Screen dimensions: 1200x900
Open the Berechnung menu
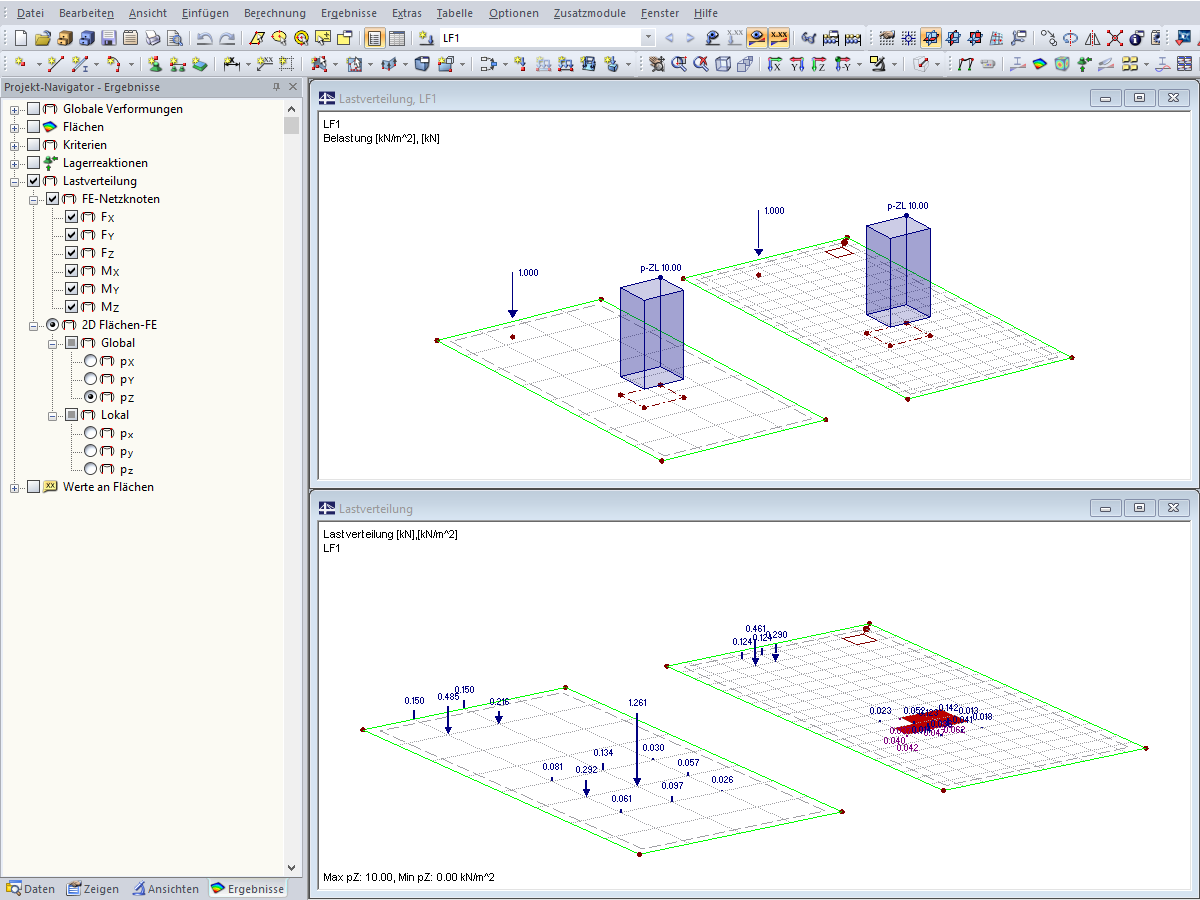pos(275,13)
